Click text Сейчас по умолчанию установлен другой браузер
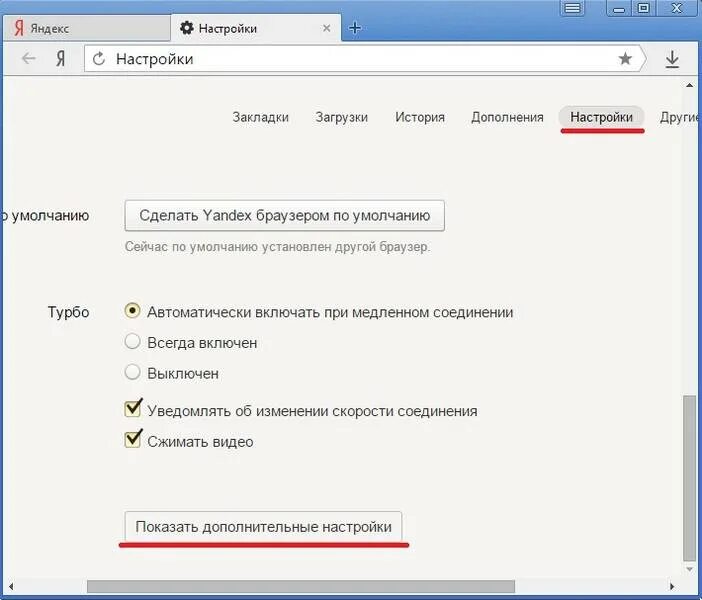 [x=278, y=247]
